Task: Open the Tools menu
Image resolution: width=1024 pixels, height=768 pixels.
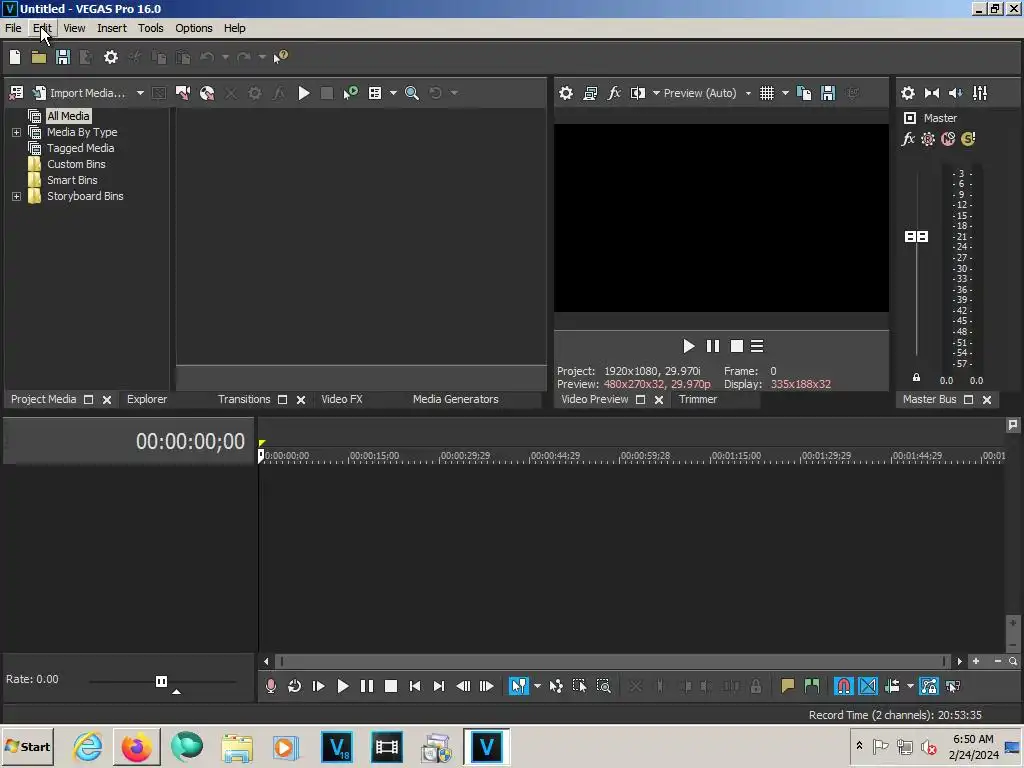Action: [x=150, y=28]
